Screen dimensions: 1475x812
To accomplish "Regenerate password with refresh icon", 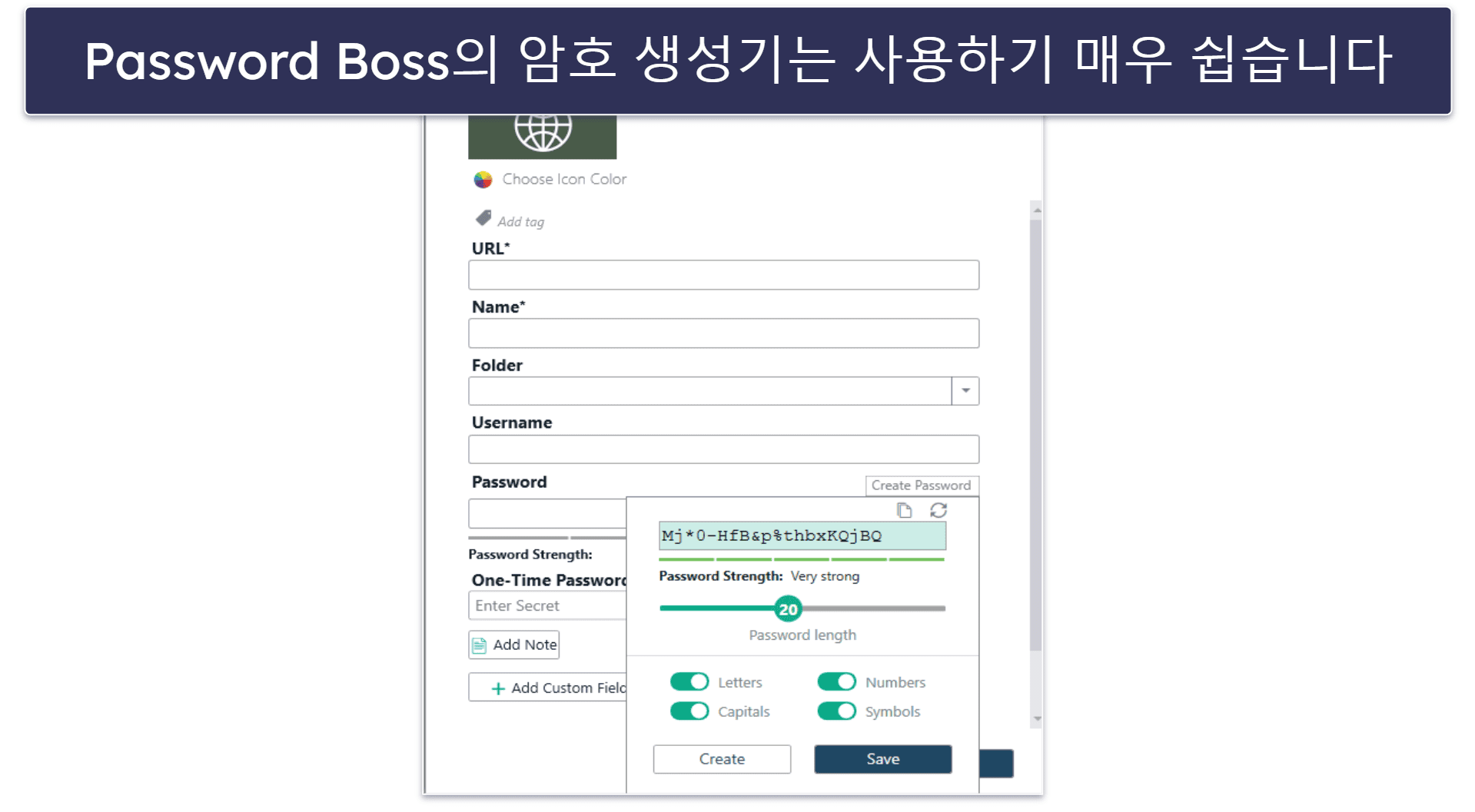I will coord(938,510).
